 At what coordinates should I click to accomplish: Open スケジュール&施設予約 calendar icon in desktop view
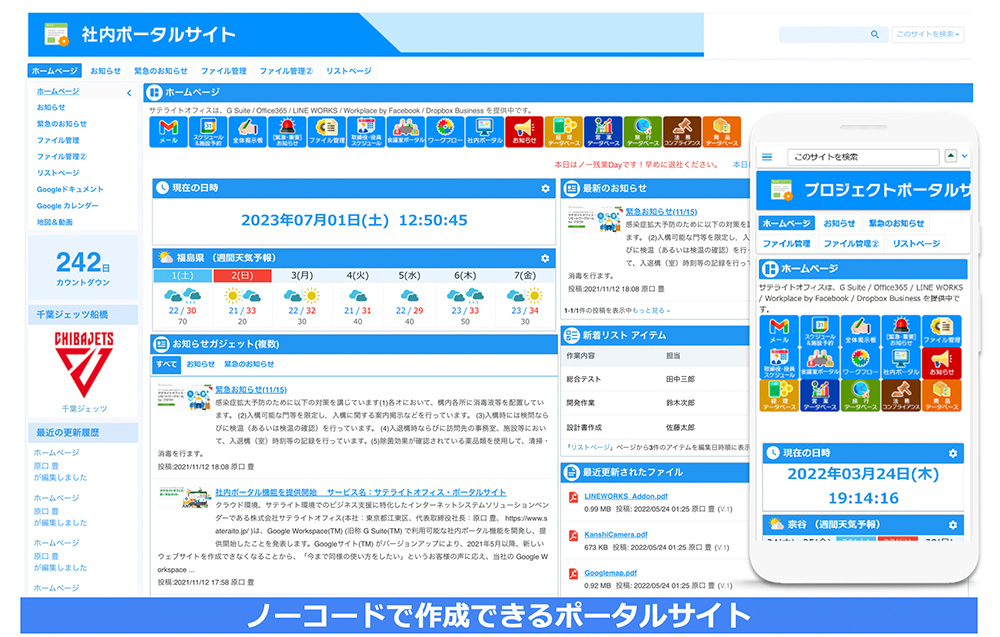[x=208, y=132]
